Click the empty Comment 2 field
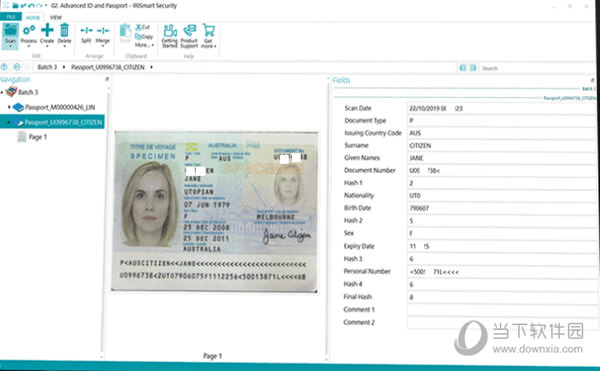The height and width of the screenshot is (371, 600). click(x=501, y=322)
